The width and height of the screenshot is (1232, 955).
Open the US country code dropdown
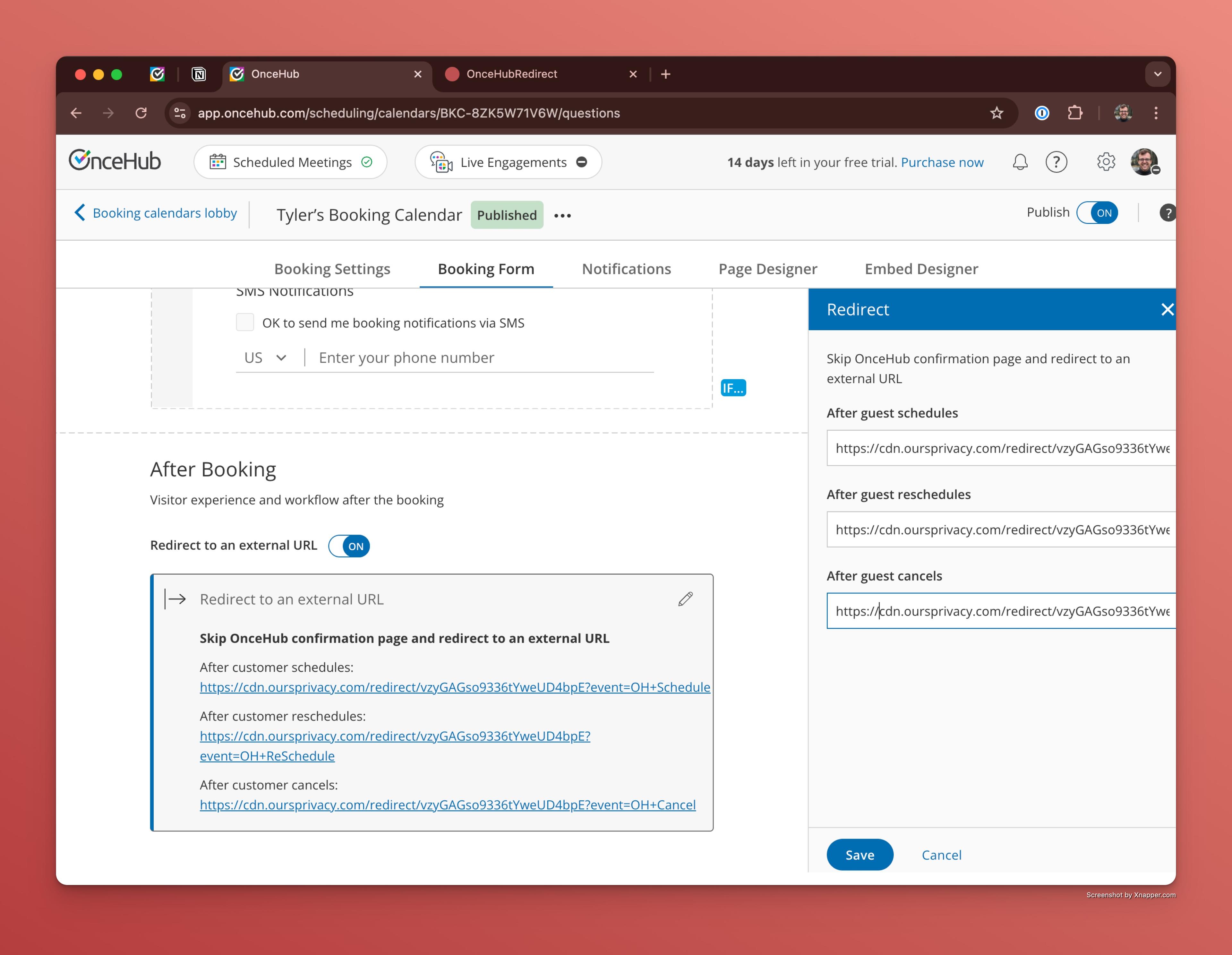click(x=265, y=357)
